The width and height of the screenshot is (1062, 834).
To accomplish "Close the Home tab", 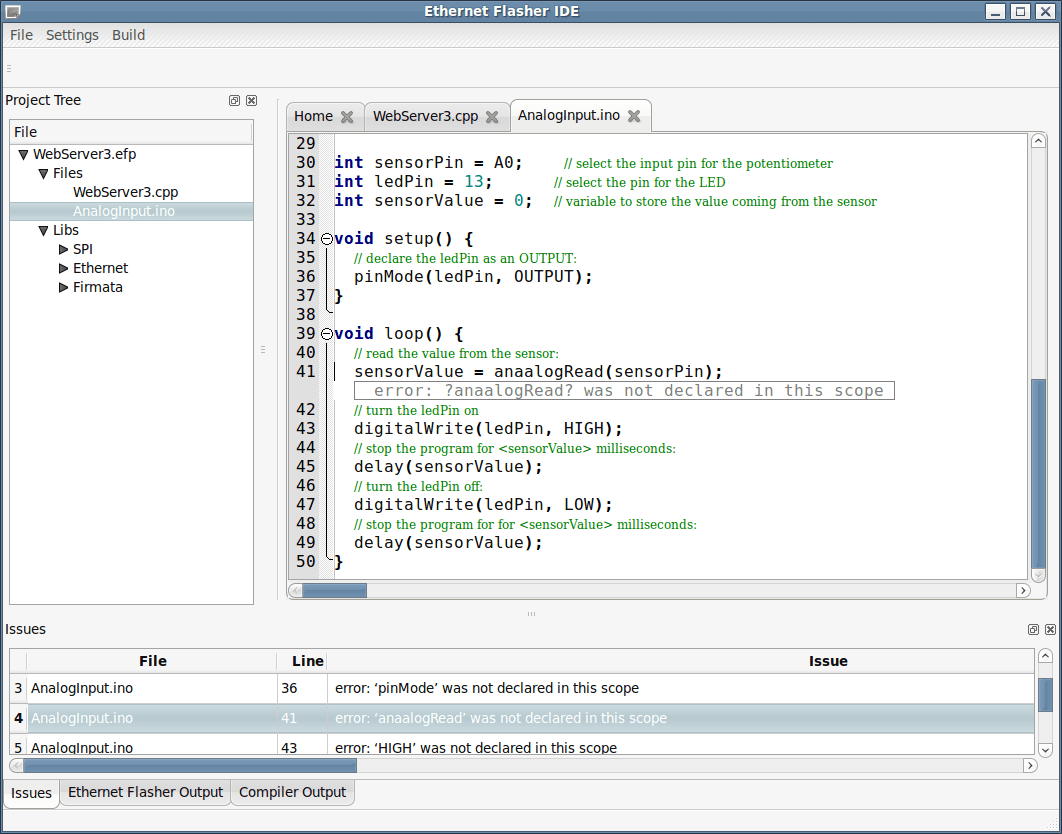I will coord(349,116).
